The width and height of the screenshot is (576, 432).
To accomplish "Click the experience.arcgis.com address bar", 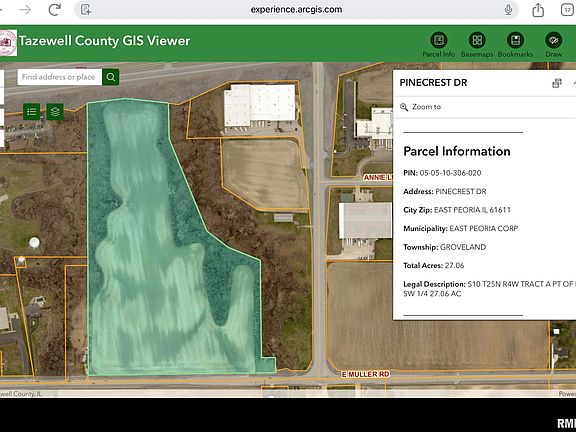I will tap(296, 10).
